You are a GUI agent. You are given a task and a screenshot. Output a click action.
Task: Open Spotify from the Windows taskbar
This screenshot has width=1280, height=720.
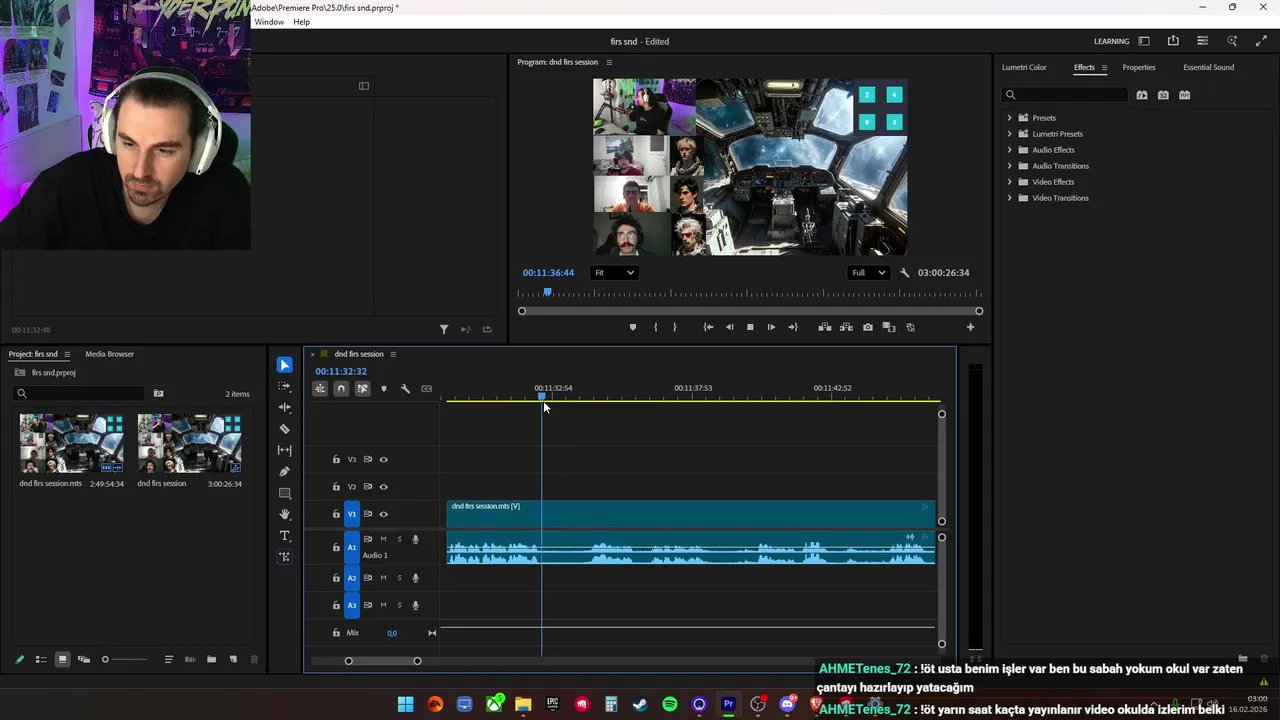(670, 705)
